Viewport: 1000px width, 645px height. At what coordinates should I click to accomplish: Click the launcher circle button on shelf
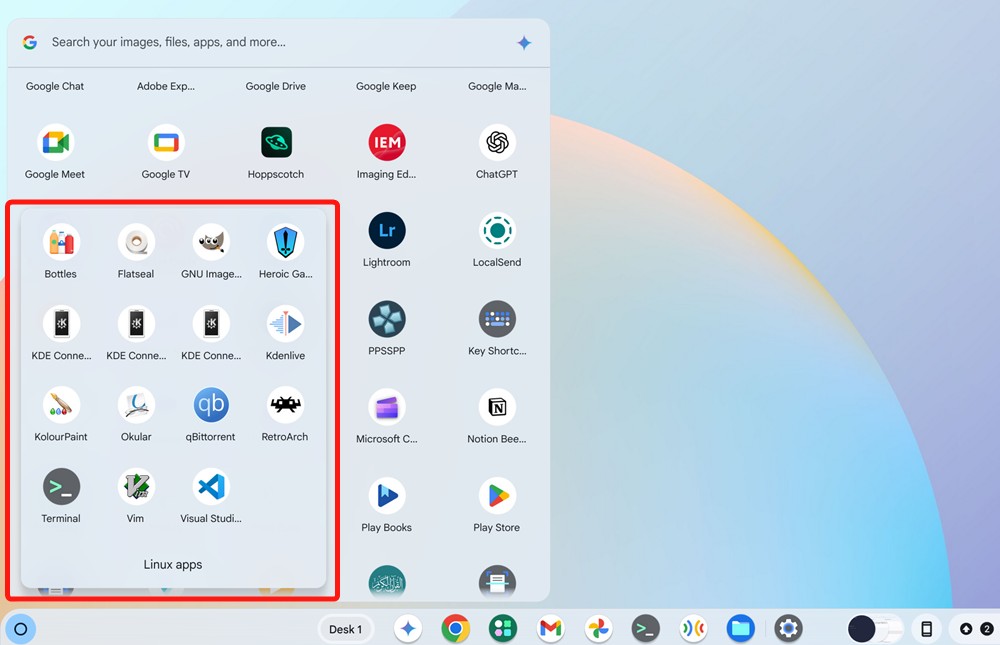pyautogui.click(x=21, y=629)
